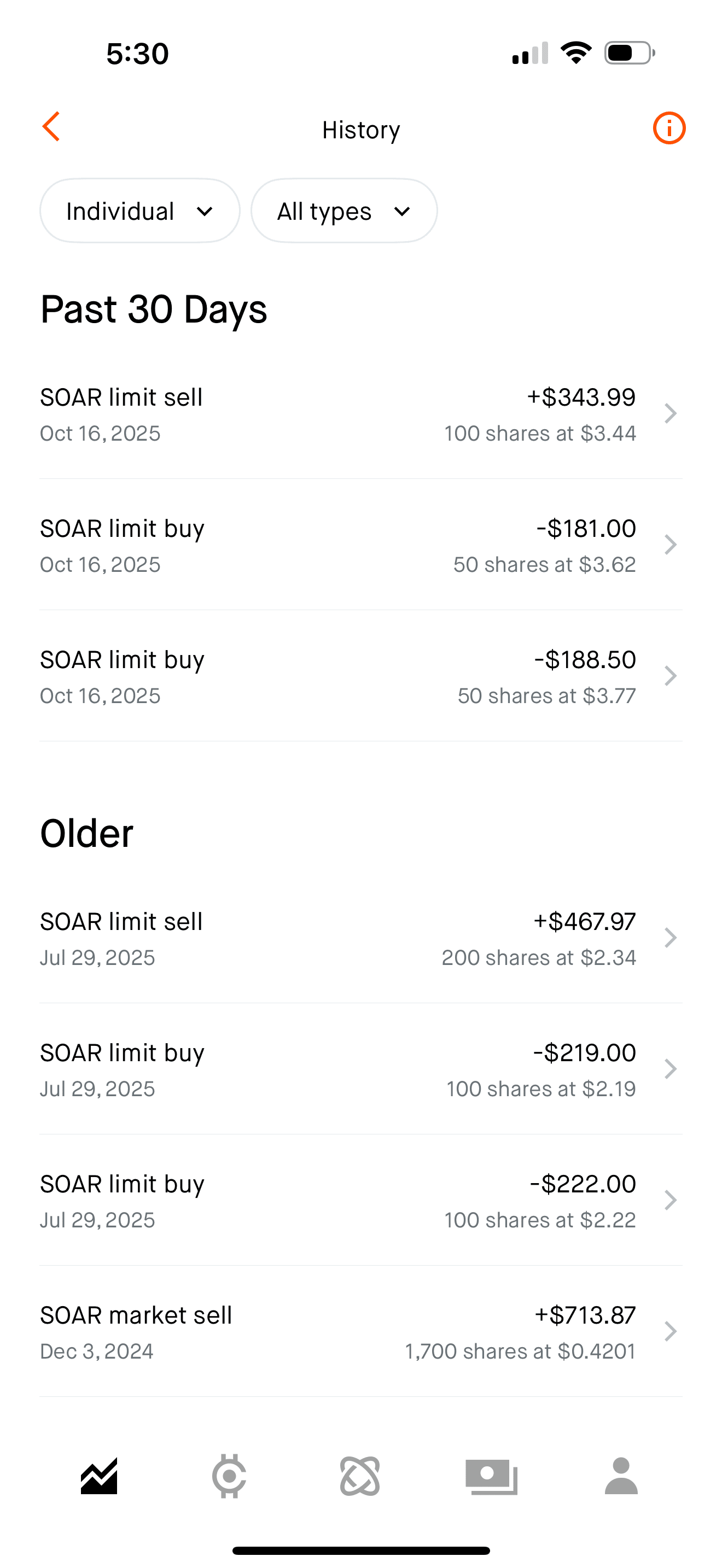722x1568 pixels.
Task: Open chevron for 1,700 shares market sell
Action: [670, 1332]
